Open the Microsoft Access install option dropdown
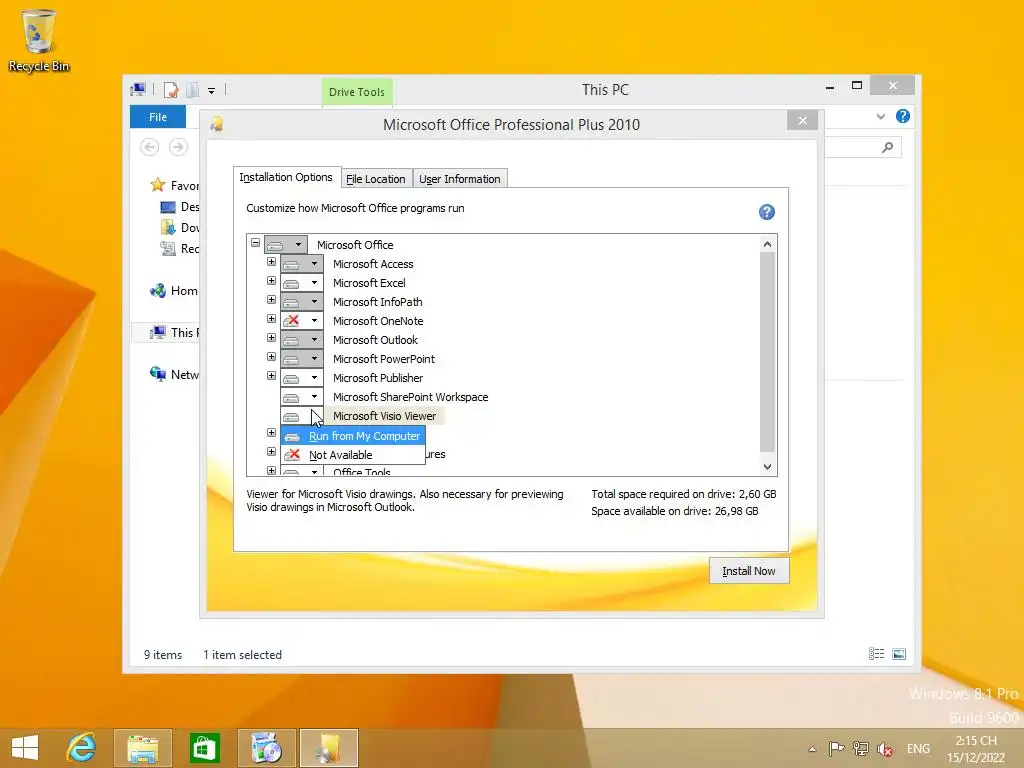 (302, 264)
